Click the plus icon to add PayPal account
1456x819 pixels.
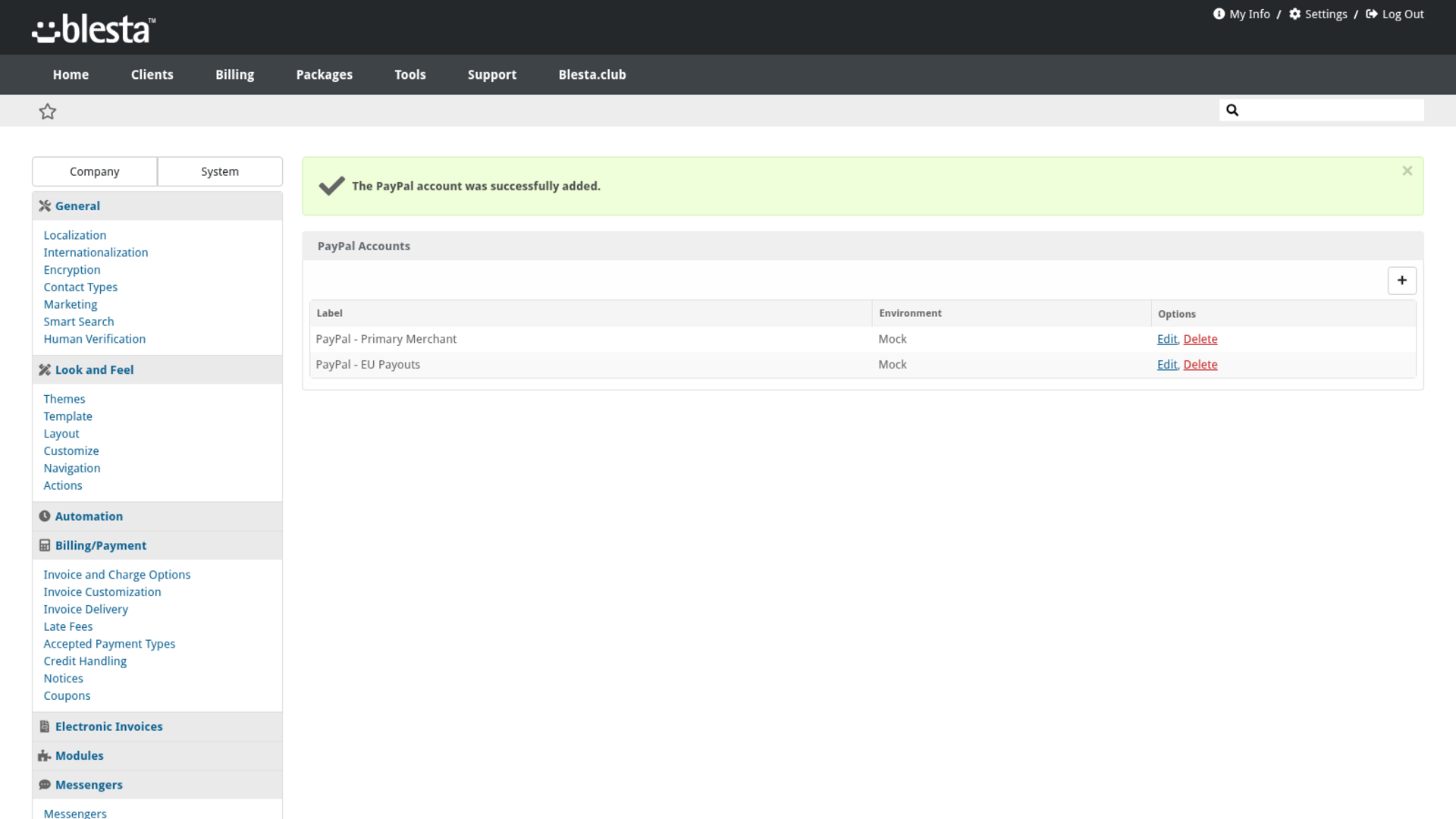[x=1402, y=281]
